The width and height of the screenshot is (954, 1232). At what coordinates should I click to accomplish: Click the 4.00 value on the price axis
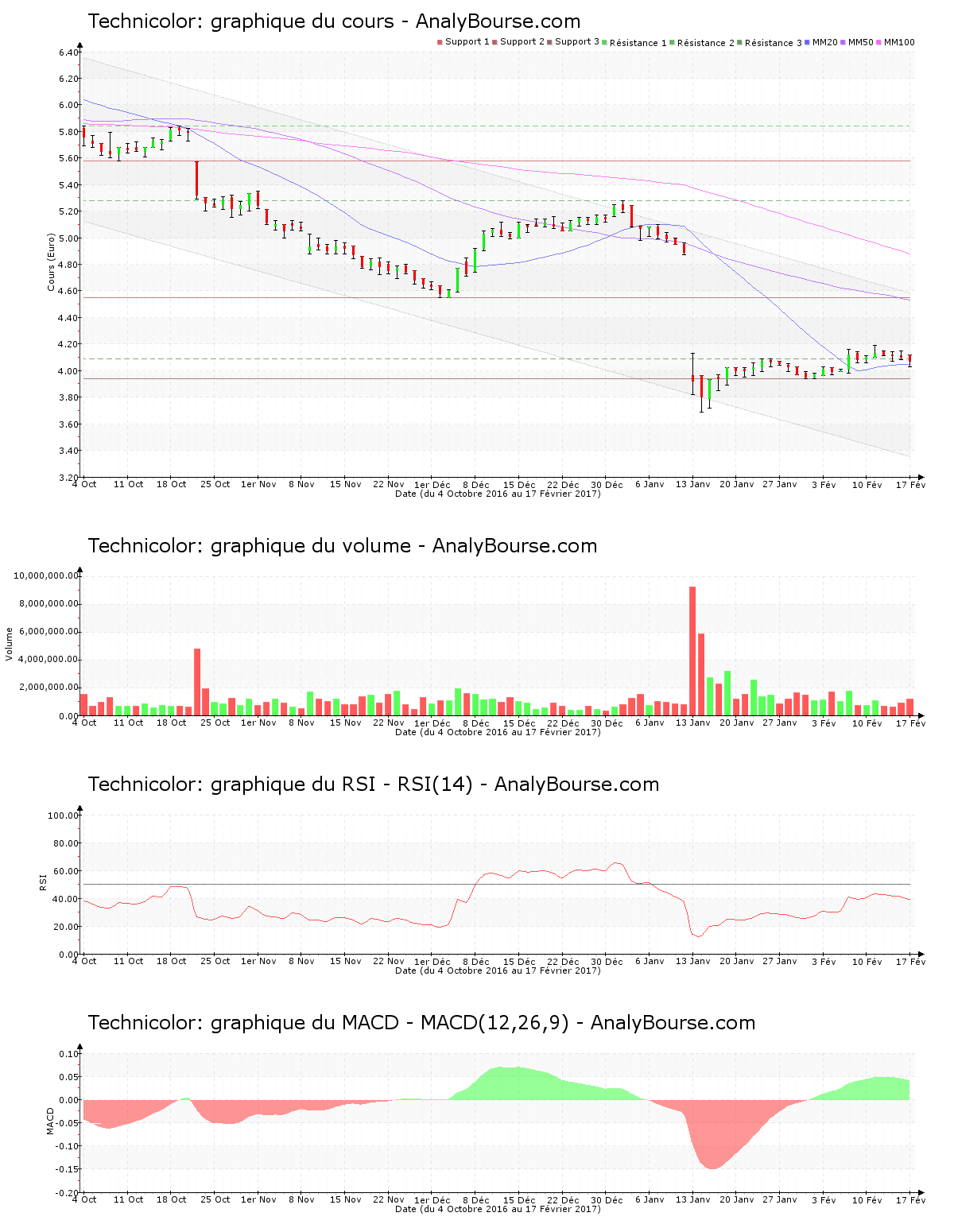pyautogui.click(x=68, y=371)
